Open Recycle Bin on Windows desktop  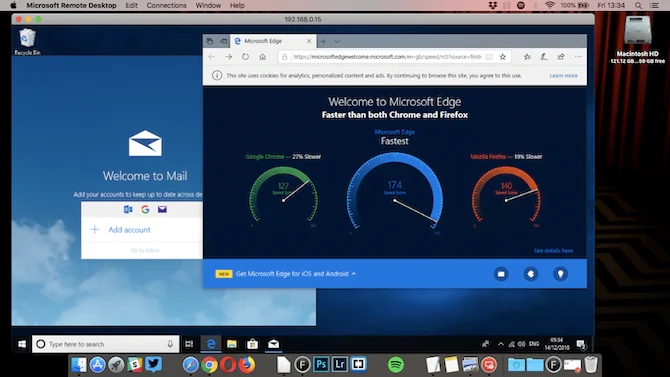click(x=27, y=41)
